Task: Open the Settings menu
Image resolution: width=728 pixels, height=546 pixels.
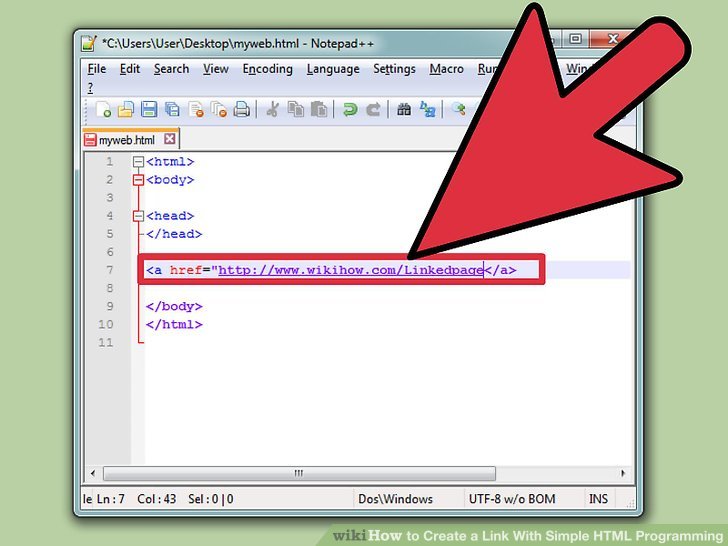Action: (x=394, y=69)
